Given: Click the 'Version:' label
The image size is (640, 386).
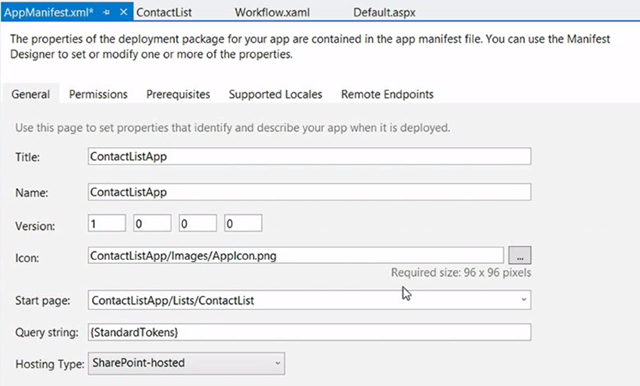Looking at the screenshot, I should [35, 226].
